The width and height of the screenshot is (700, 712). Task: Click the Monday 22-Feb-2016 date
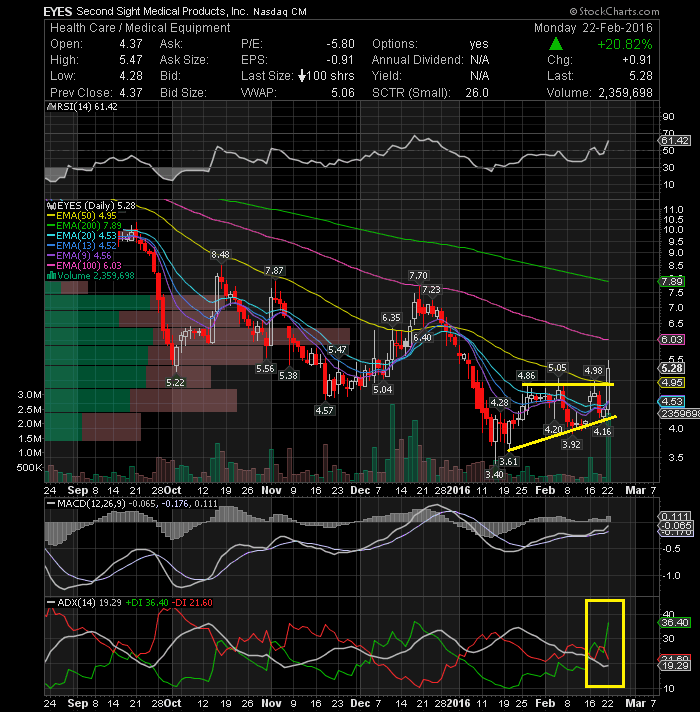coord(593,28)
